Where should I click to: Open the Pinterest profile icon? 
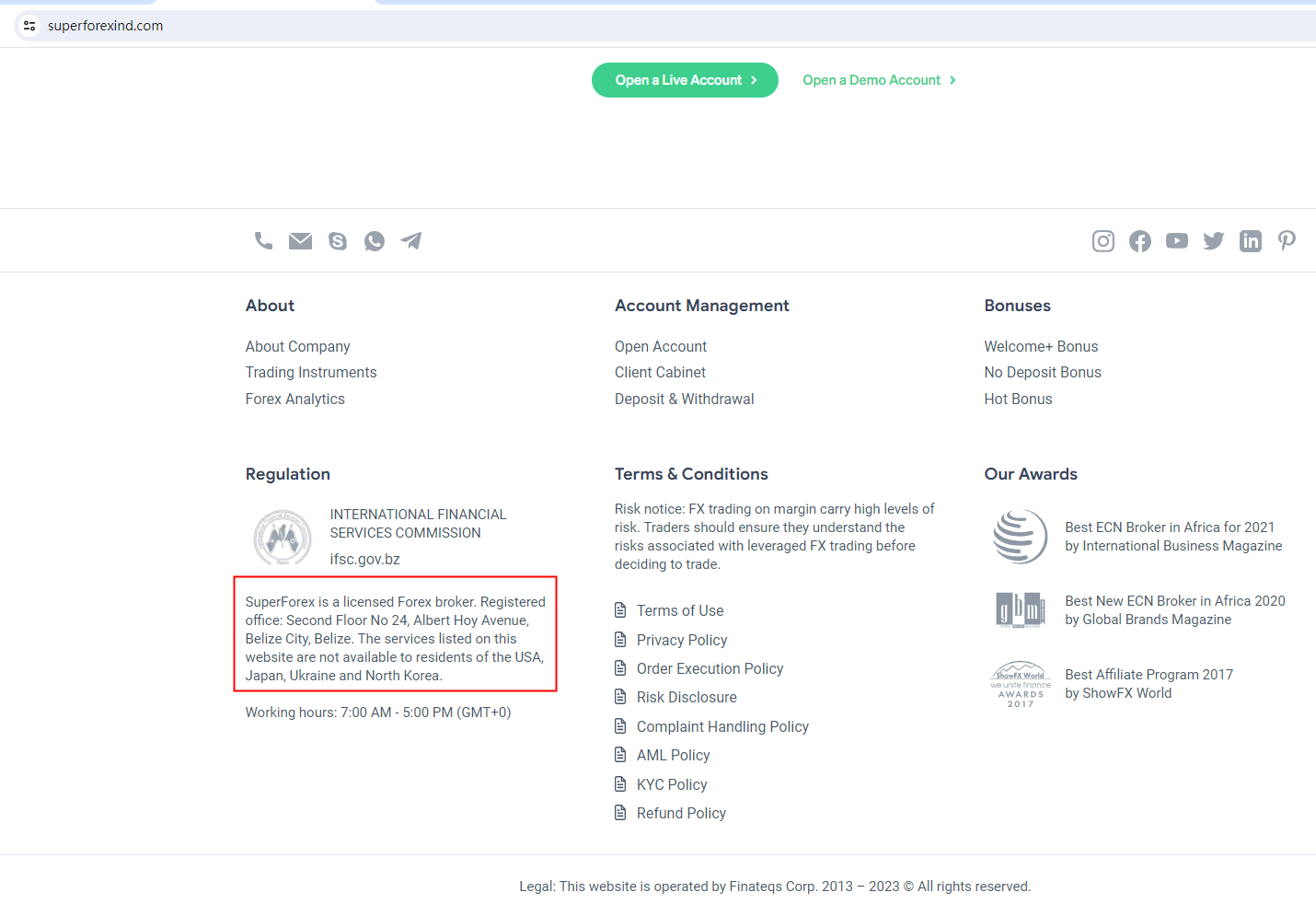[1287, 241]
